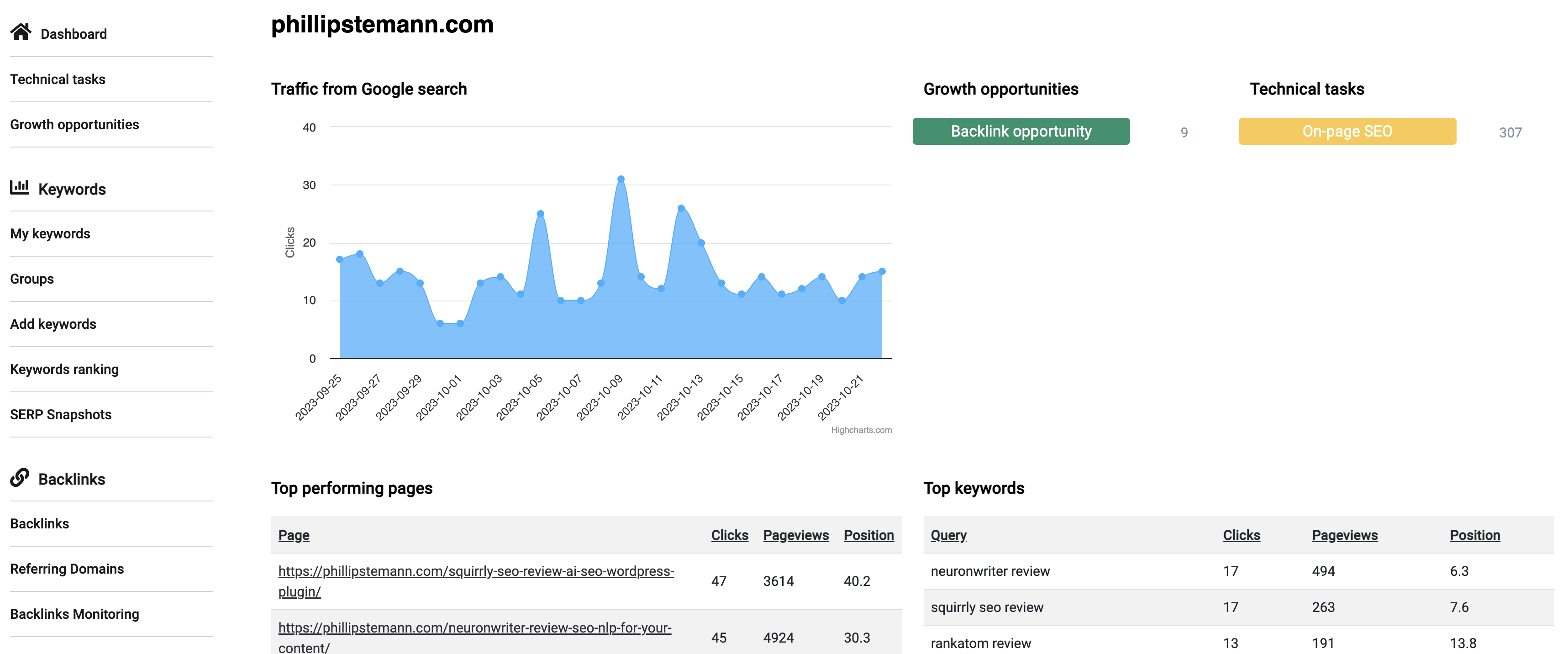Image resolution: width=1568 pixels, height=654 pixels.
Task: Click the Top performing pages heading
Action: (352, 488)
